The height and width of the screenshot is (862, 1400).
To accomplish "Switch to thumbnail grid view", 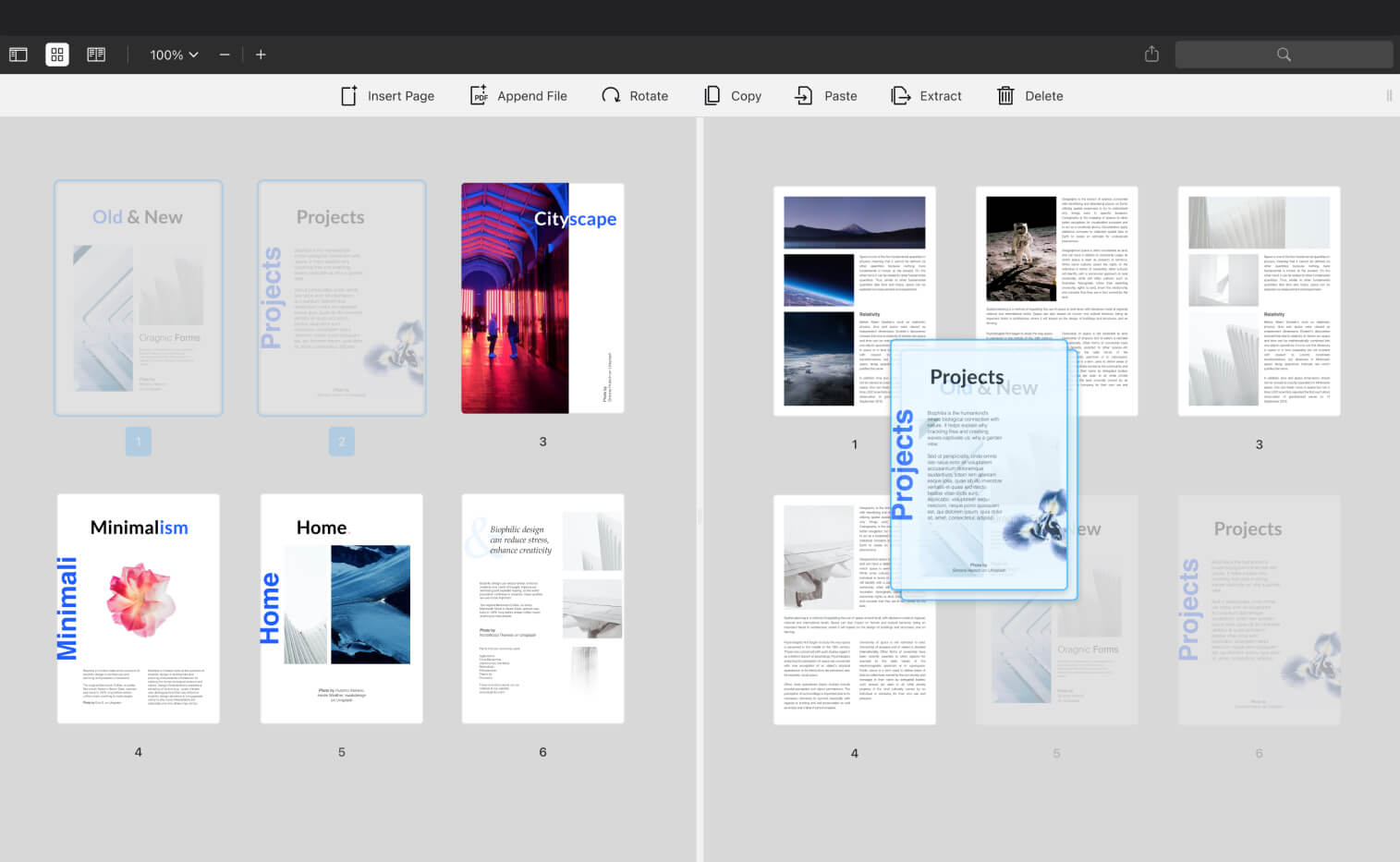I will point(57,55).
